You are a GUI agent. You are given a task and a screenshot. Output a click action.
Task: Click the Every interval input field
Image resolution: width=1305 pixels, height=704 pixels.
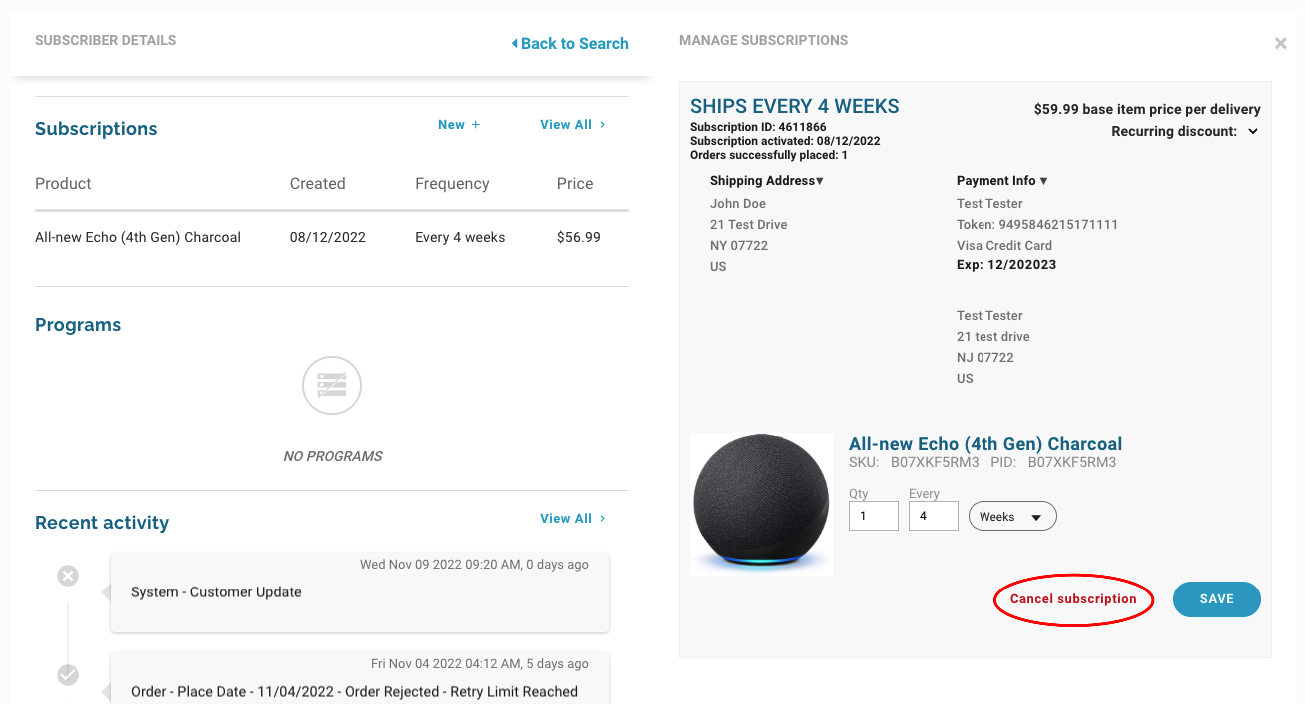click(933, 517)
